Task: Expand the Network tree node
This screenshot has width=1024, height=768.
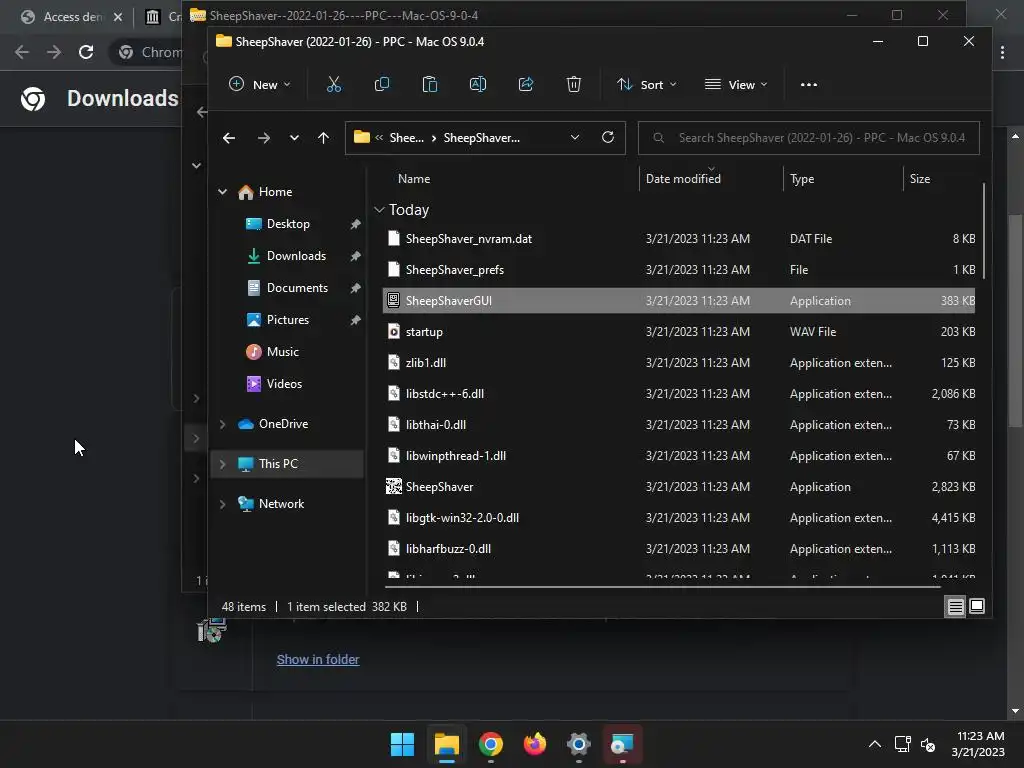Action: (223, 504)
